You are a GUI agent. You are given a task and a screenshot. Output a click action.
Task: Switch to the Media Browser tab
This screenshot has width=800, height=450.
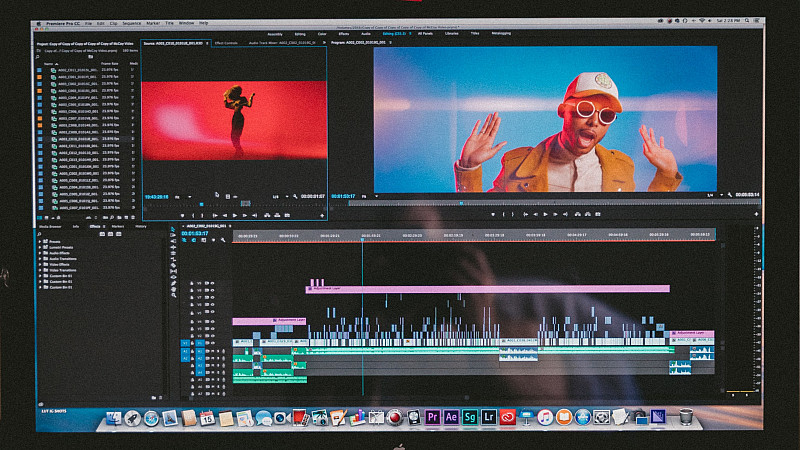50,227
